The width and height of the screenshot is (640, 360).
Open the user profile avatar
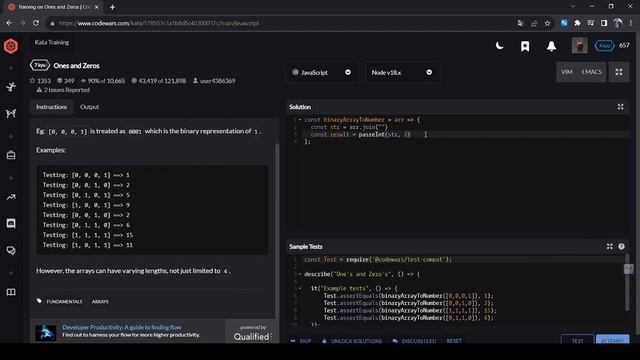click(580, 46)
